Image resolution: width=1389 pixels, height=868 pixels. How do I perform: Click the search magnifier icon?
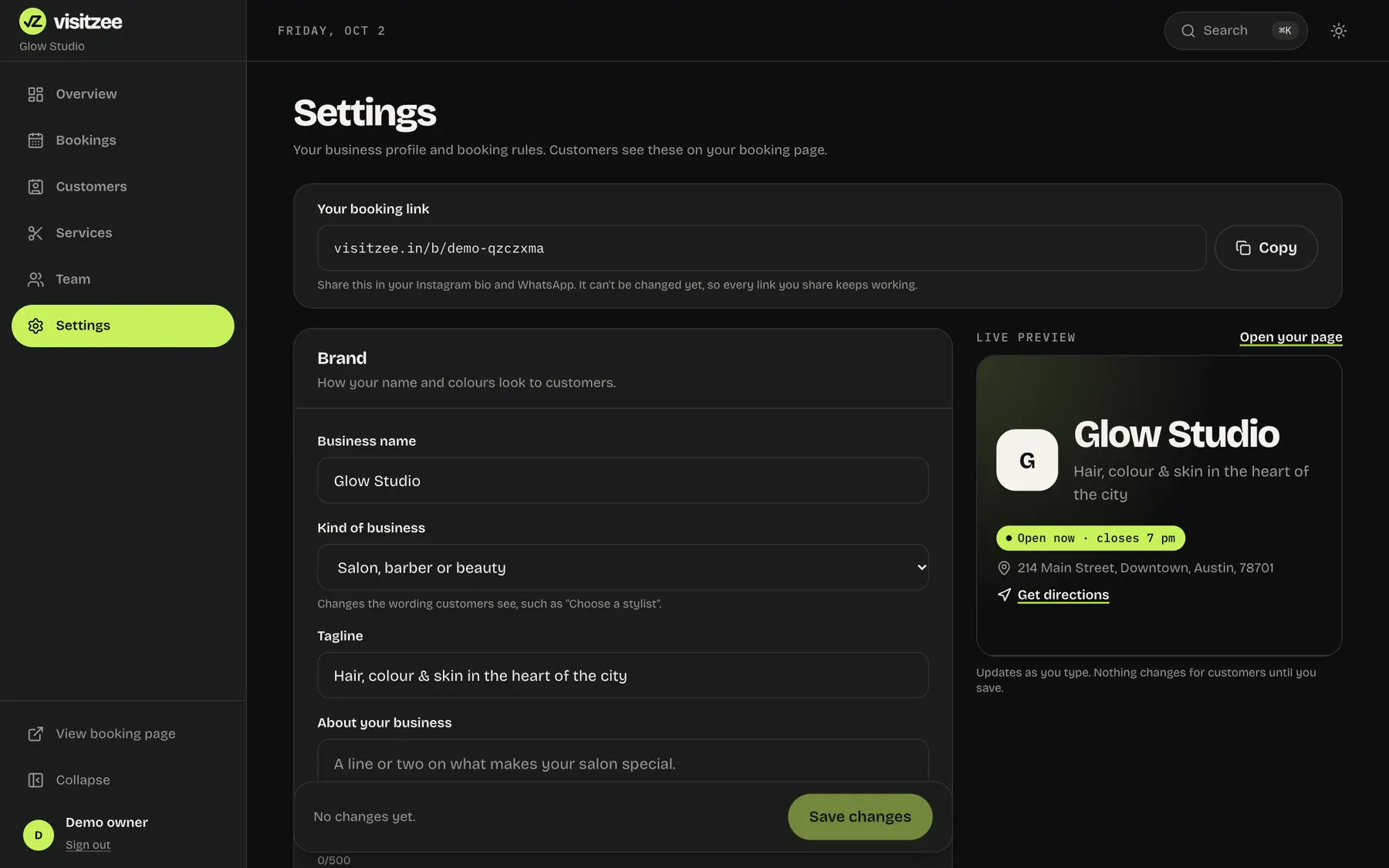coord(1188,31)
